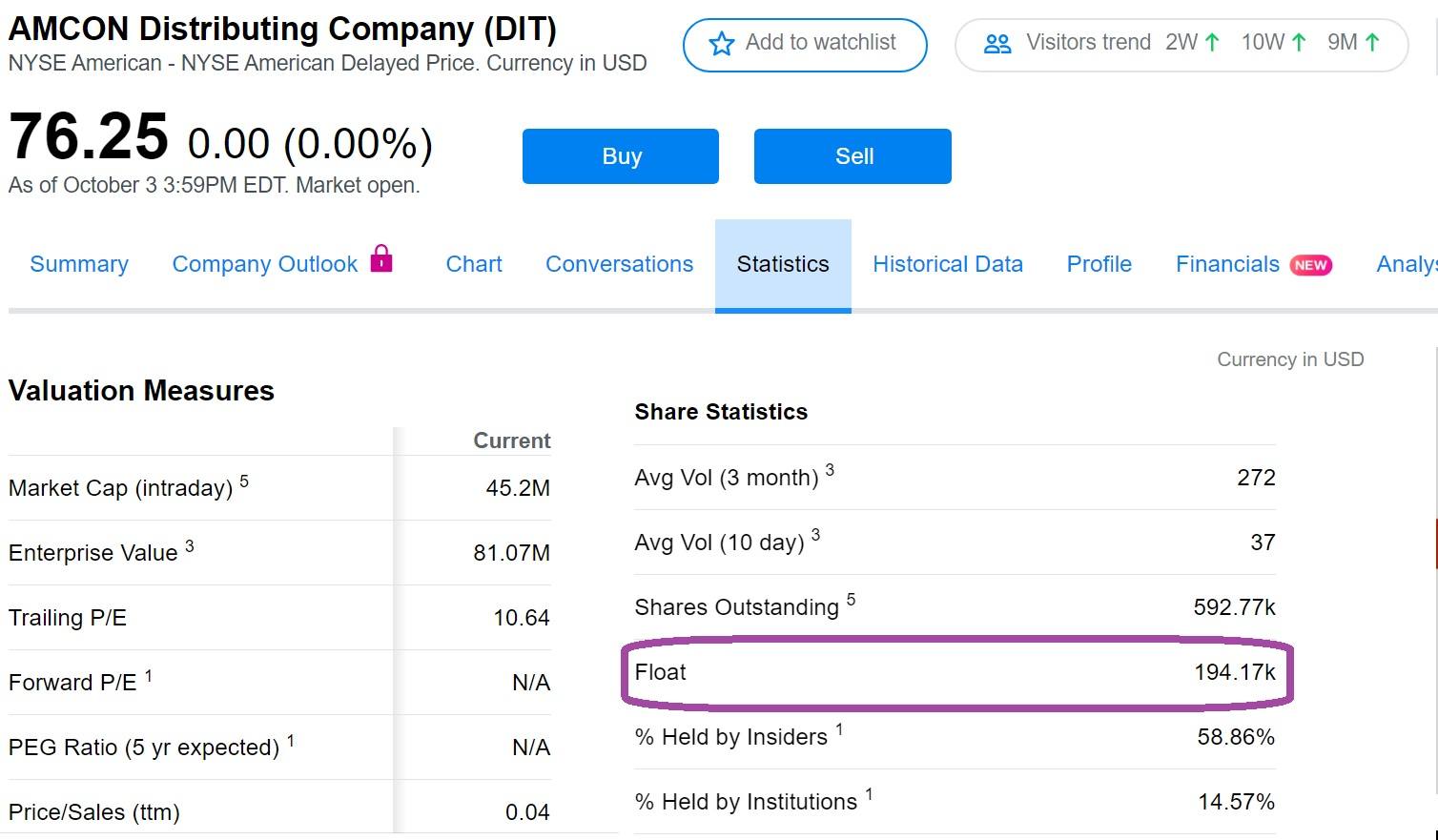Click the blue Buy button

coord(621,156)
